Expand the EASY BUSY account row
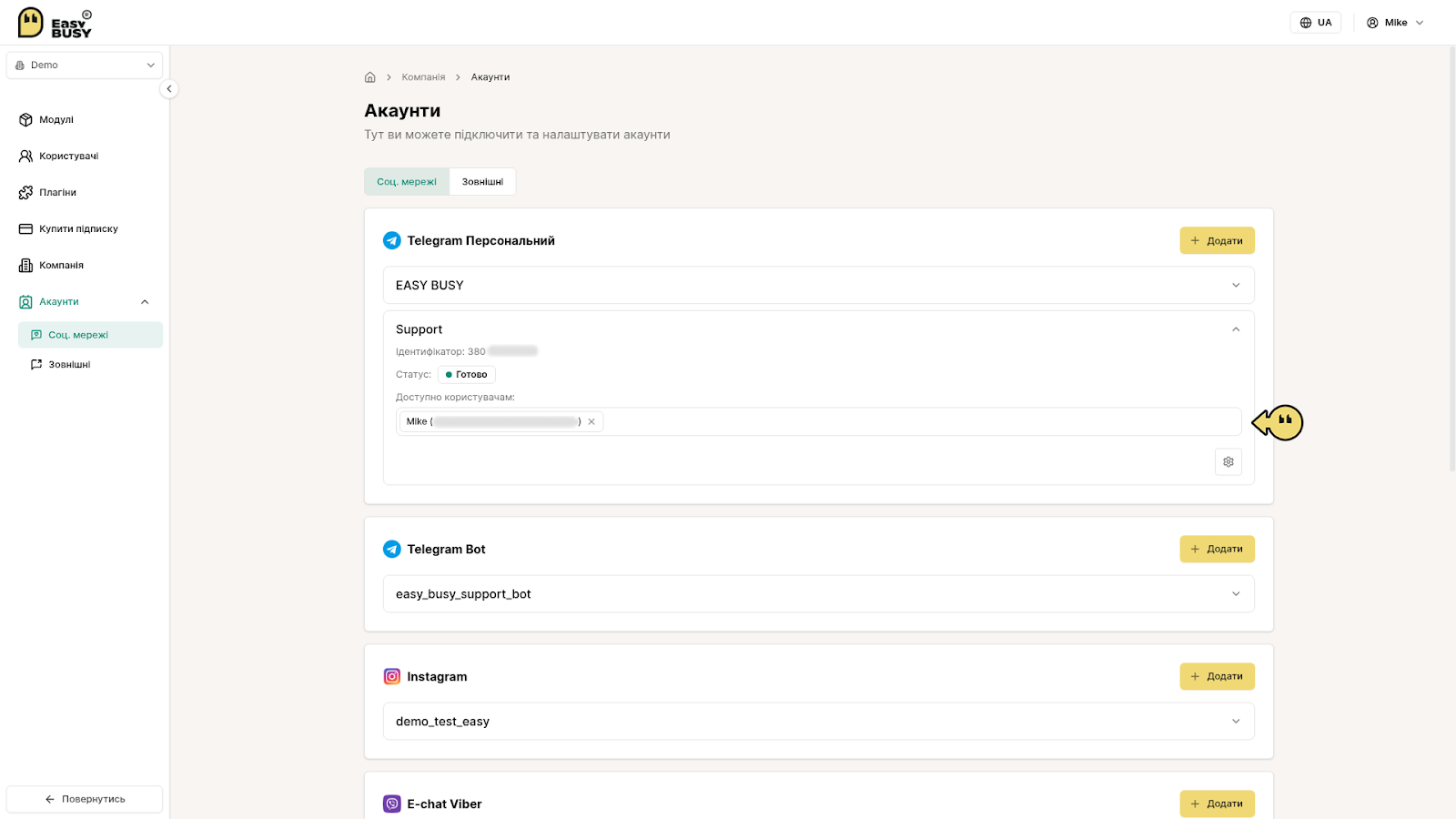 818,285
